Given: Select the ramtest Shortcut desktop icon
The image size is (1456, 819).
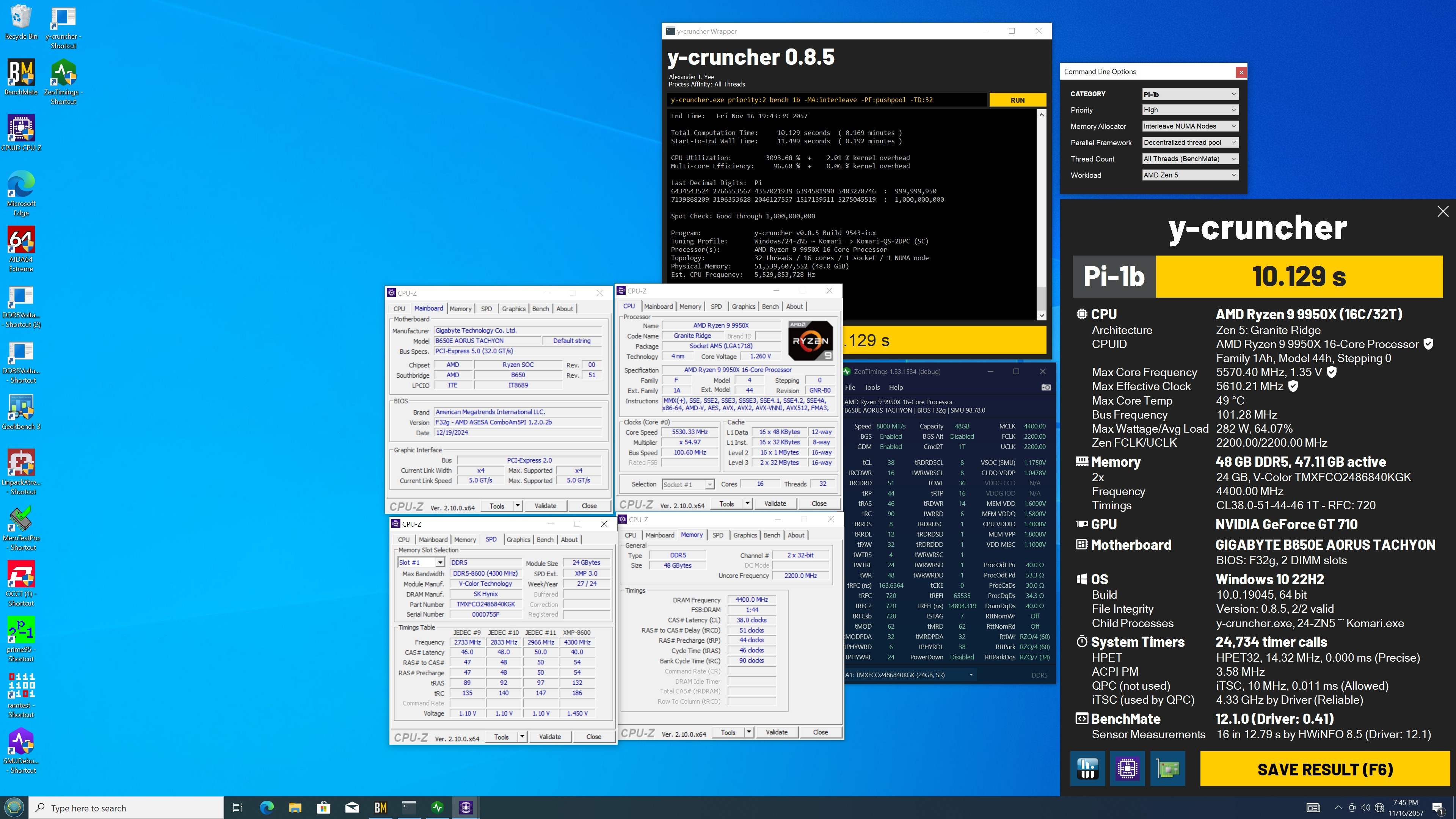Looking at the screenshot, I should point(21,695).
